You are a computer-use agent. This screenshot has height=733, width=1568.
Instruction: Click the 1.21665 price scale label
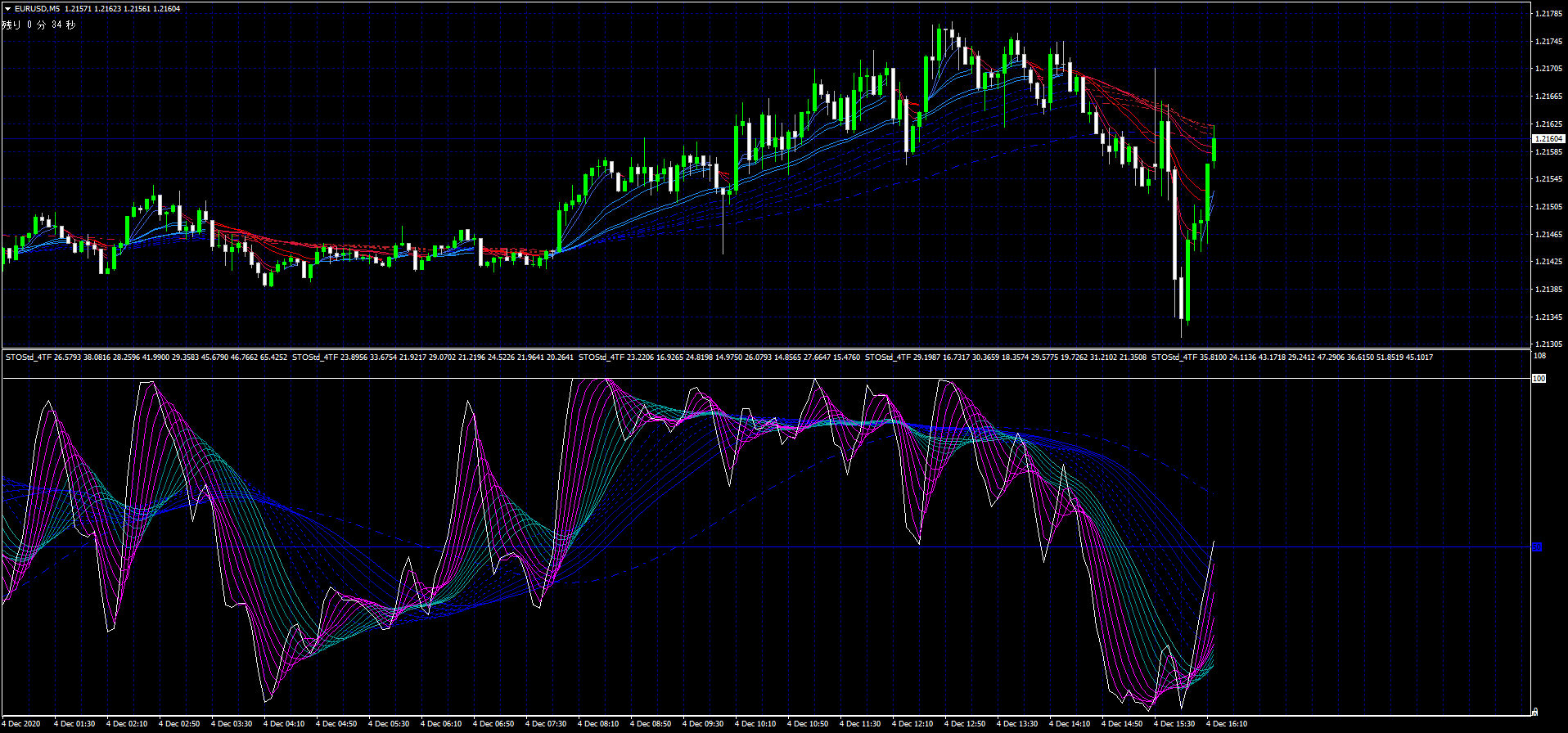(1549, 97)
